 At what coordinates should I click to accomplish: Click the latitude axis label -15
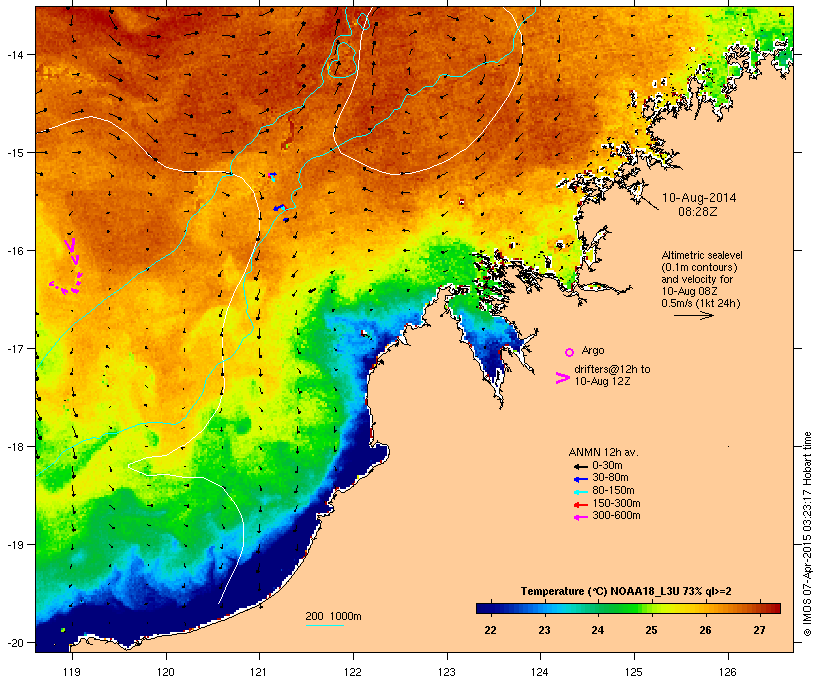(x=14, y=153)
